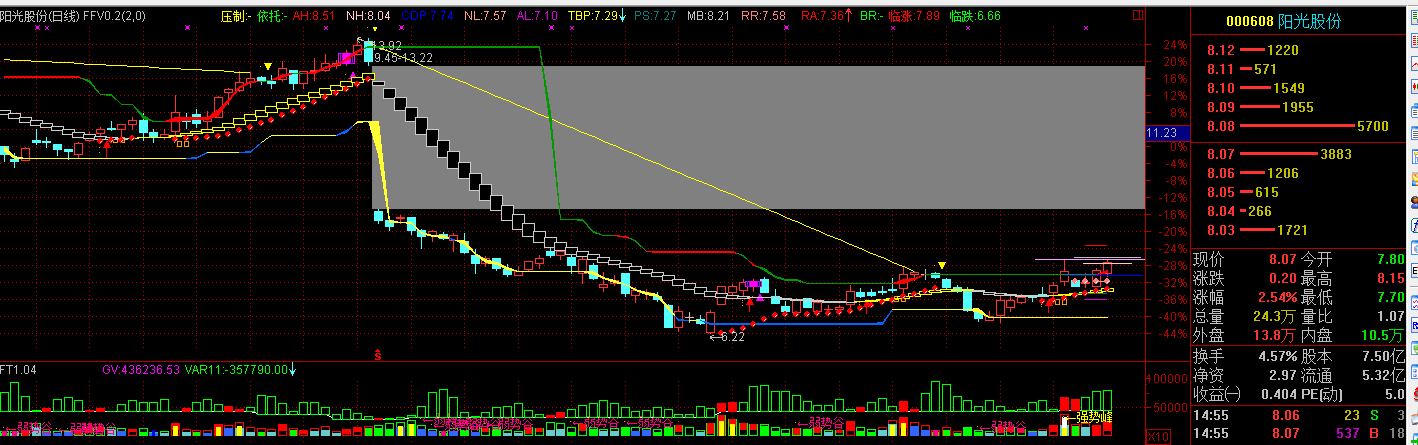Click the 内盘 10.5万 field
The image size is (1418, 445).
click(x=1353, y=336)
